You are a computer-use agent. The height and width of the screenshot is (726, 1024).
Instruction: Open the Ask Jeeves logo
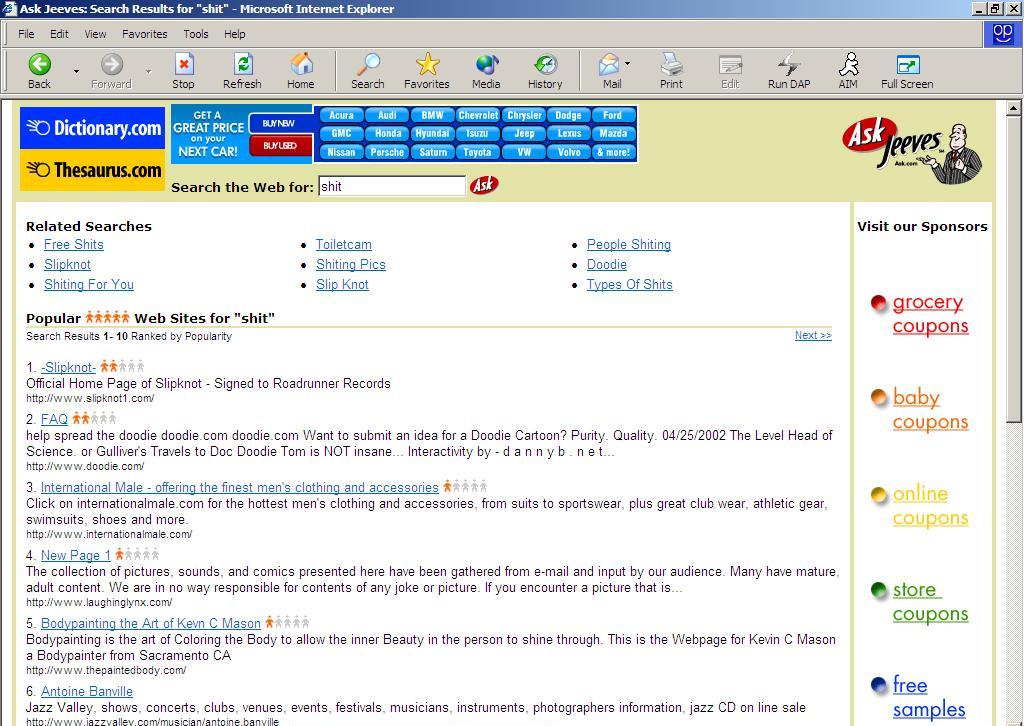[x=912, y=151]
